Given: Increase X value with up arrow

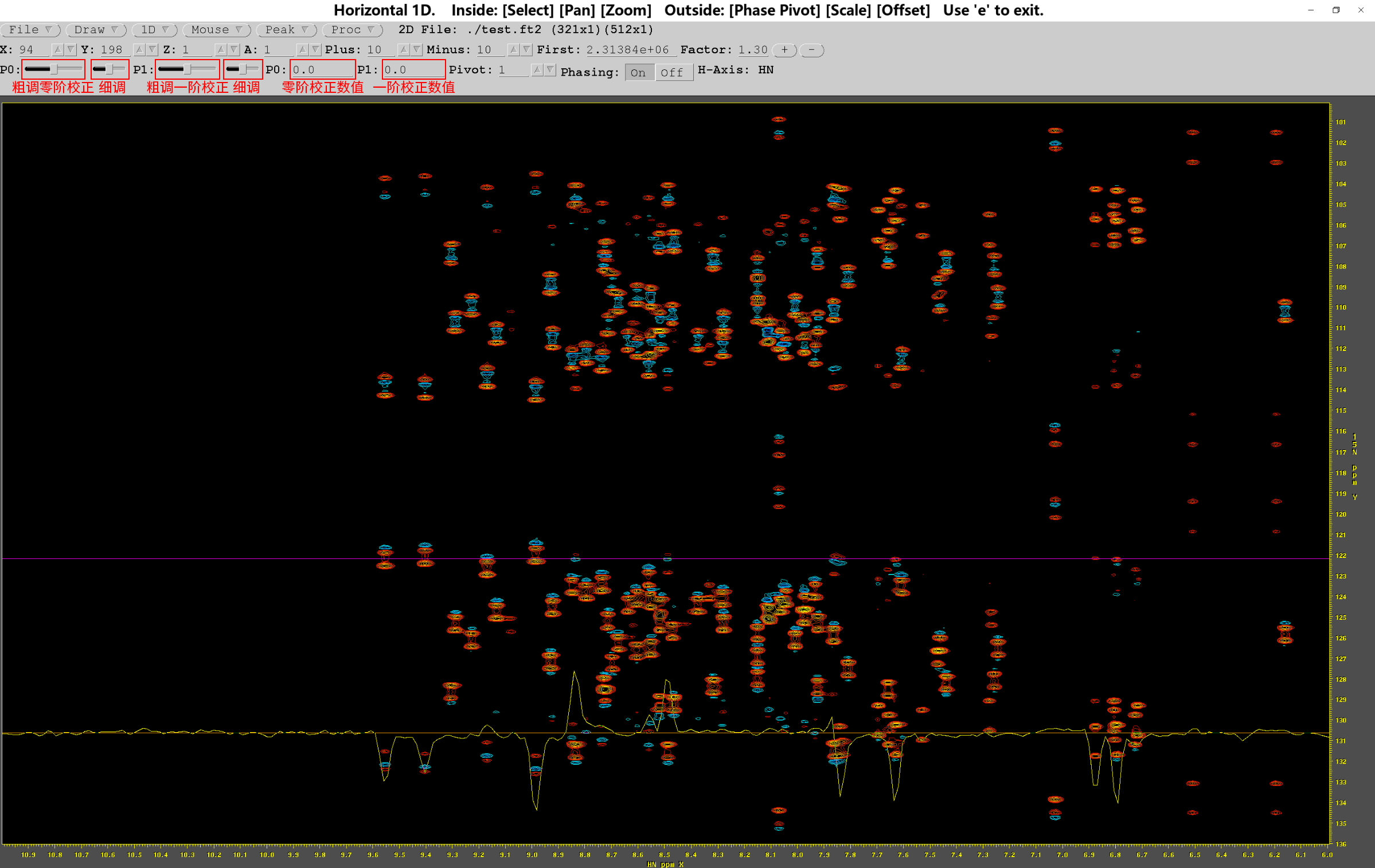Looking at the screenshot, I should point(57,50).
